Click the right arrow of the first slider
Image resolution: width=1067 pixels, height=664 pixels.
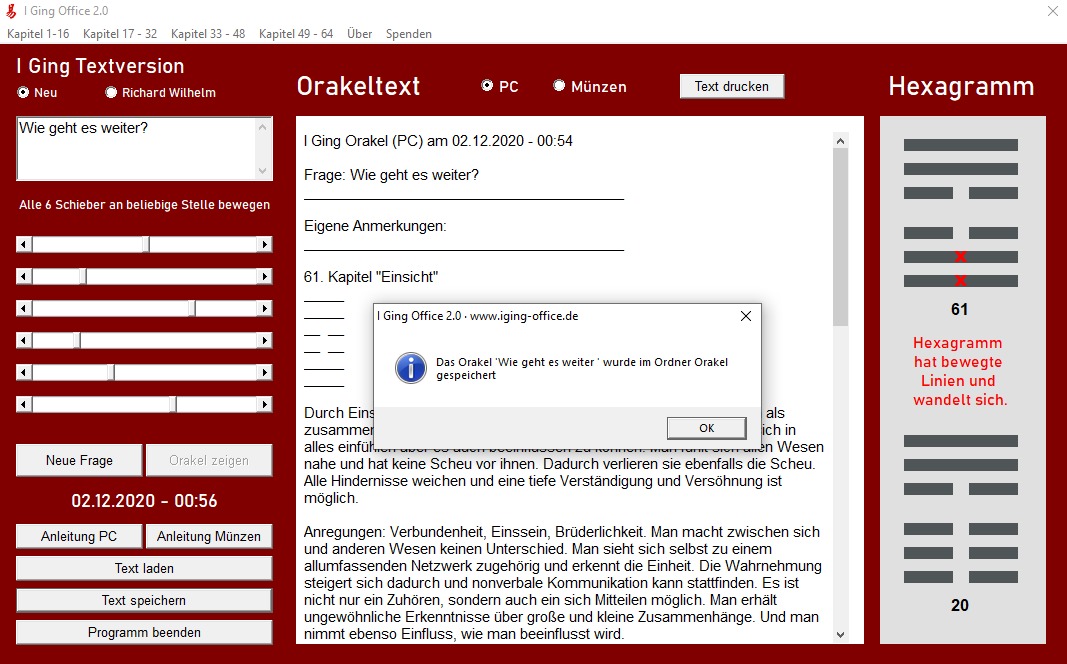pos(265,244)
